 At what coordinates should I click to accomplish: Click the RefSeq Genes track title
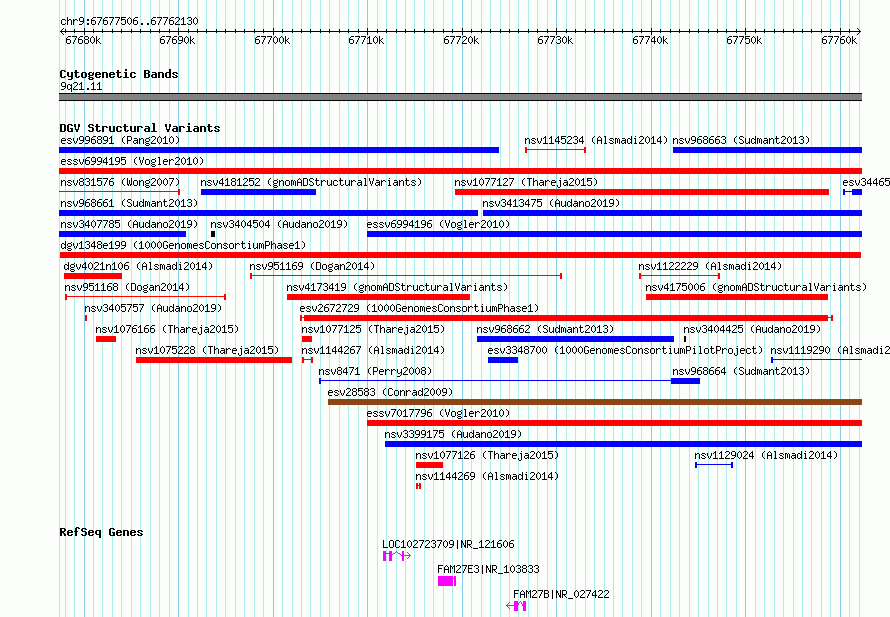101,532
